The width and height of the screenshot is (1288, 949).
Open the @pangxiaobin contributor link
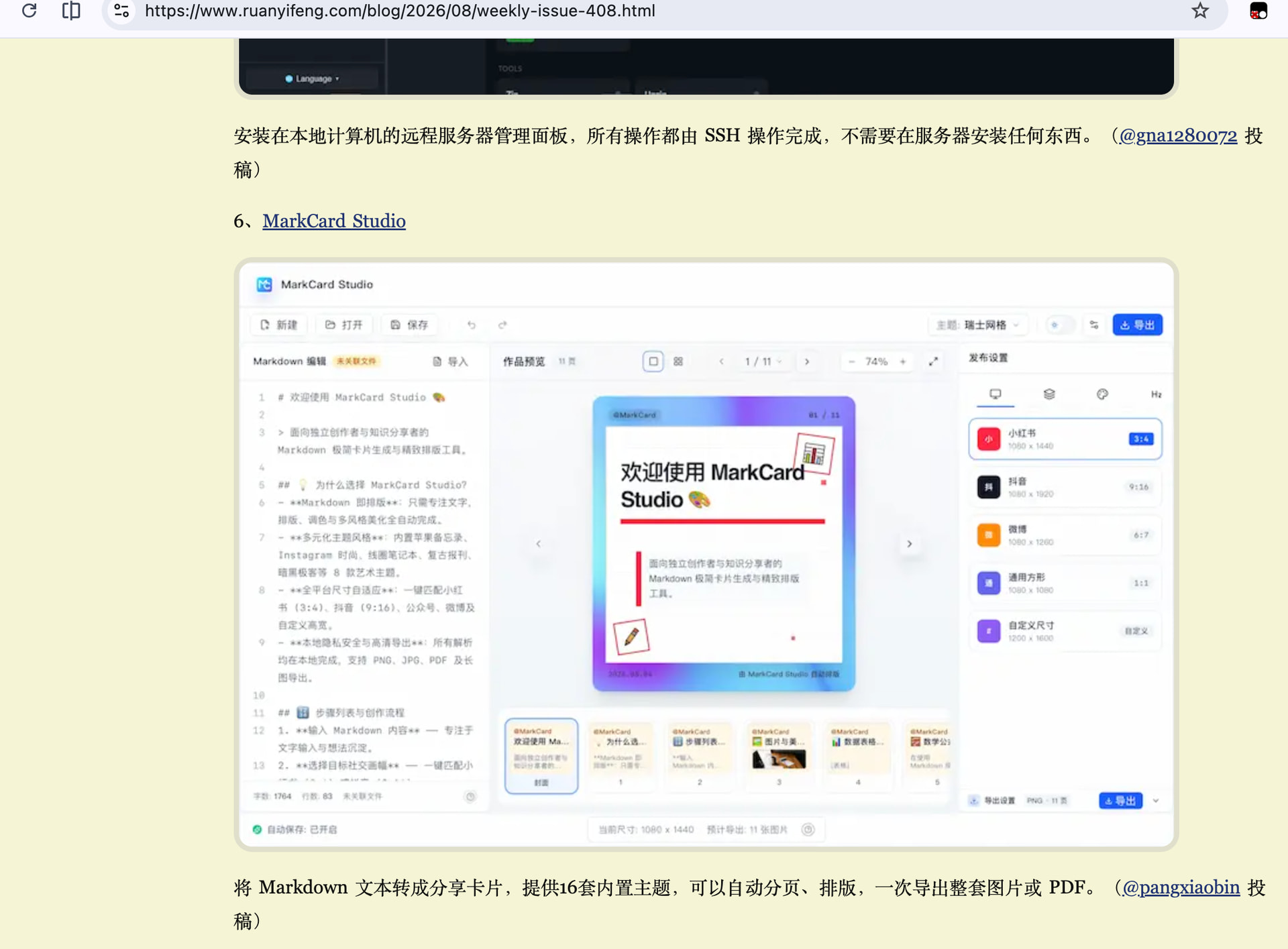(x=1181, y=887)
